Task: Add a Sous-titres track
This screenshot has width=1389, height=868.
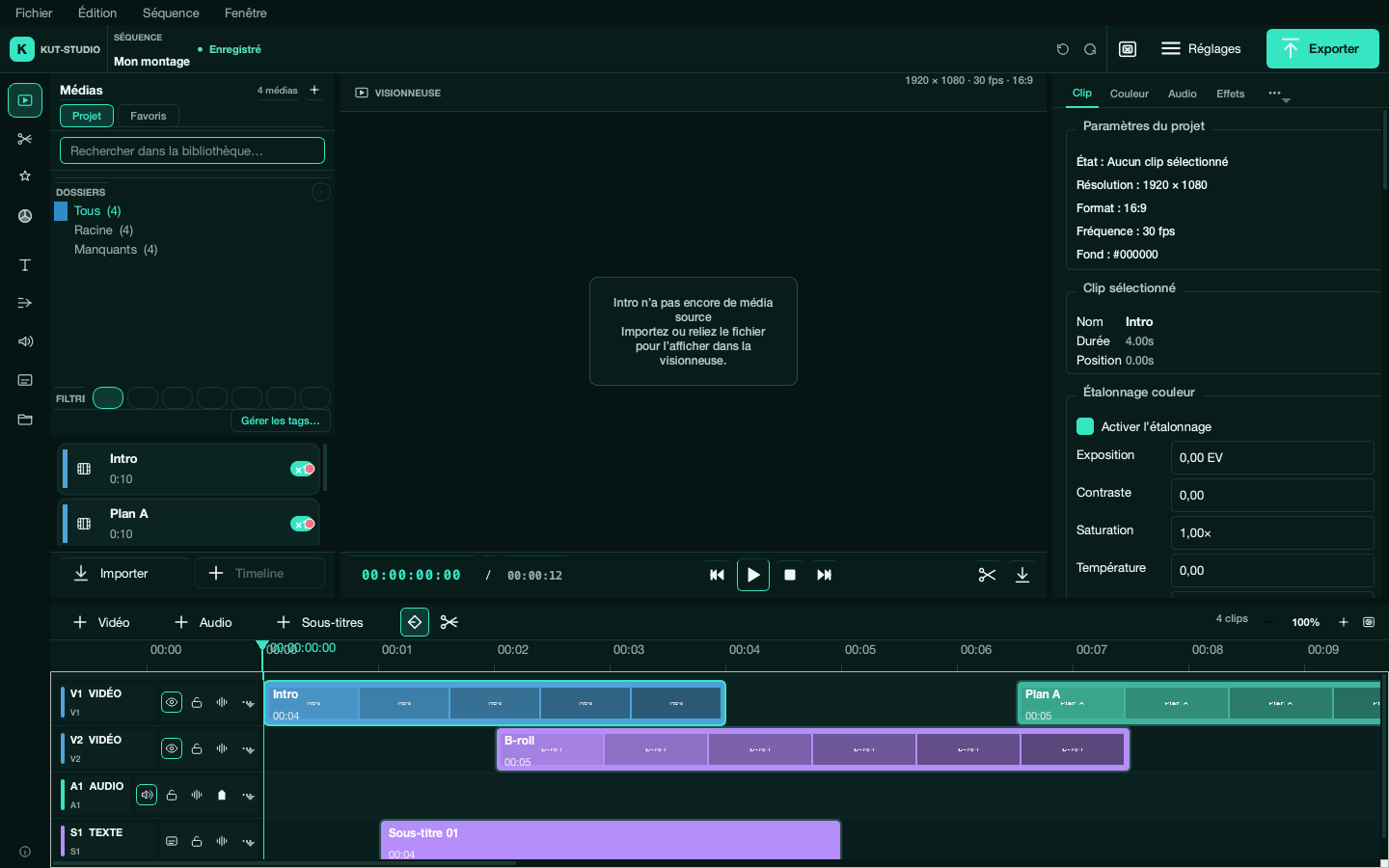Action: [x=319, y=622]
